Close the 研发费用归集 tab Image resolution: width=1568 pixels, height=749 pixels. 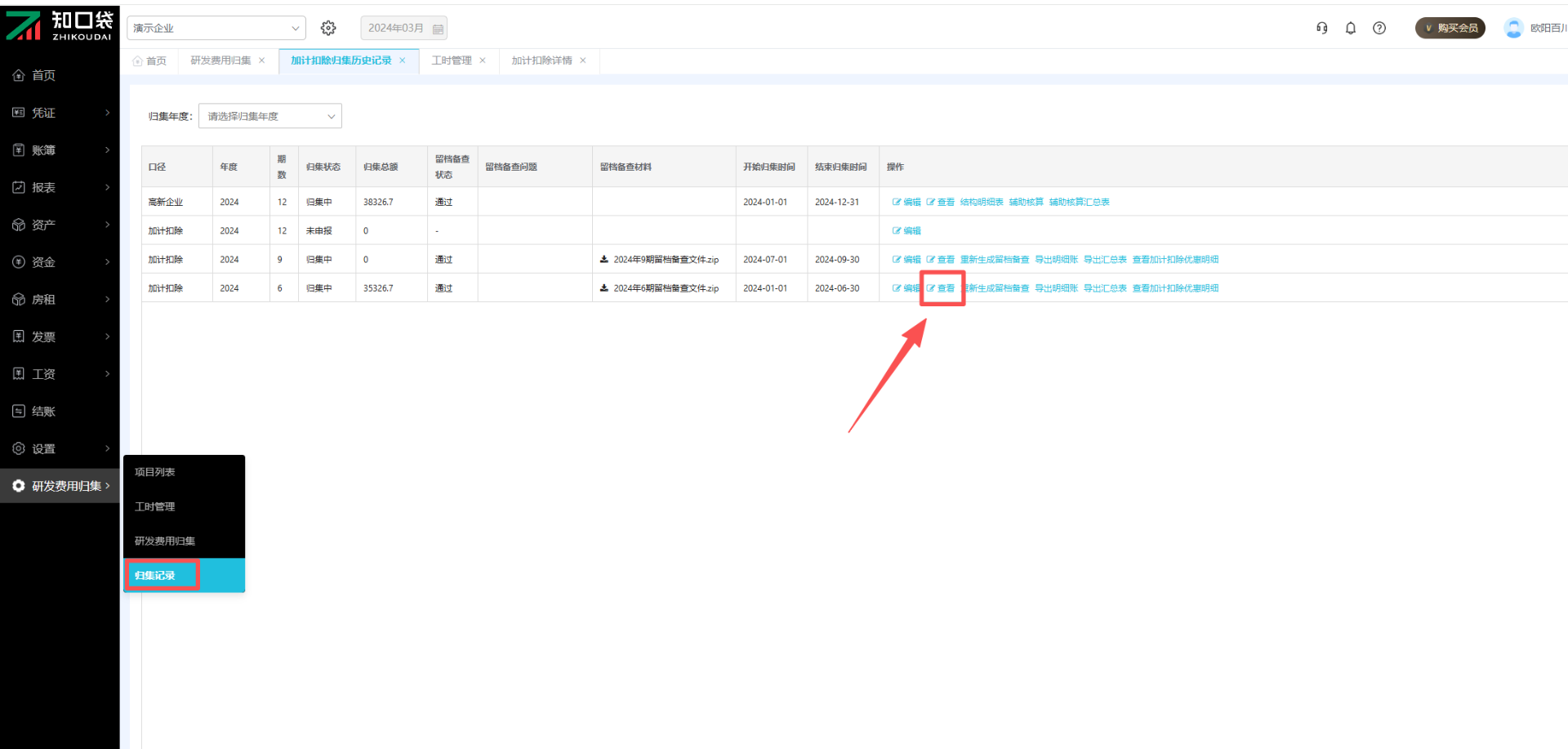click(262, 60)
